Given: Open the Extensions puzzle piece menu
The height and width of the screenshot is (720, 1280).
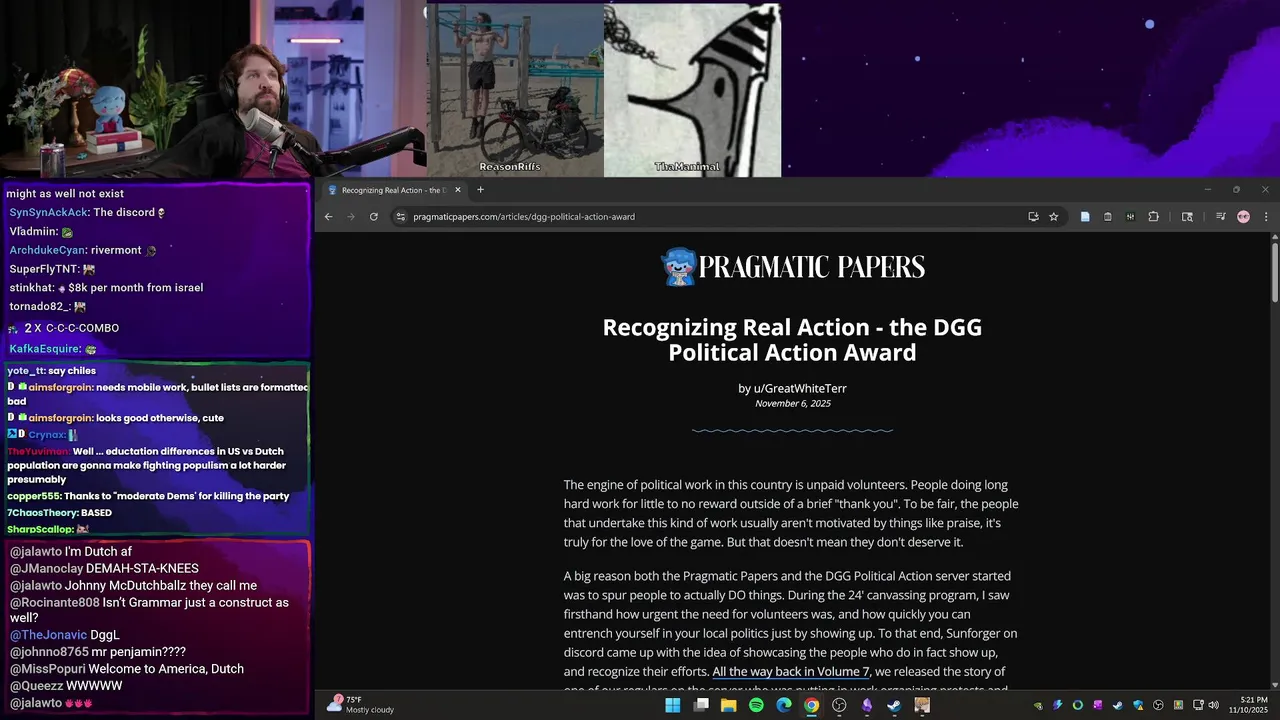Looking at the screenshot, I should 1153,216.
